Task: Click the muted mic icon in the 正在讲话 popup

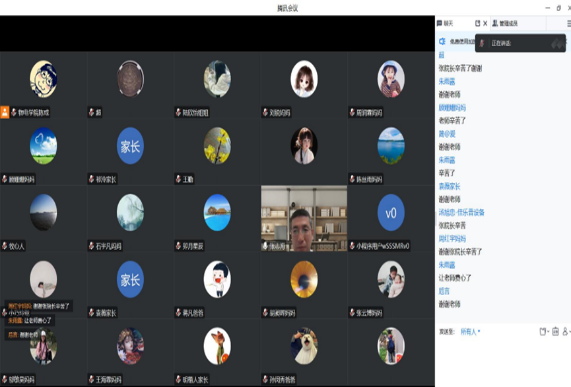Action: pyautogui.click(x=482, y=43)
